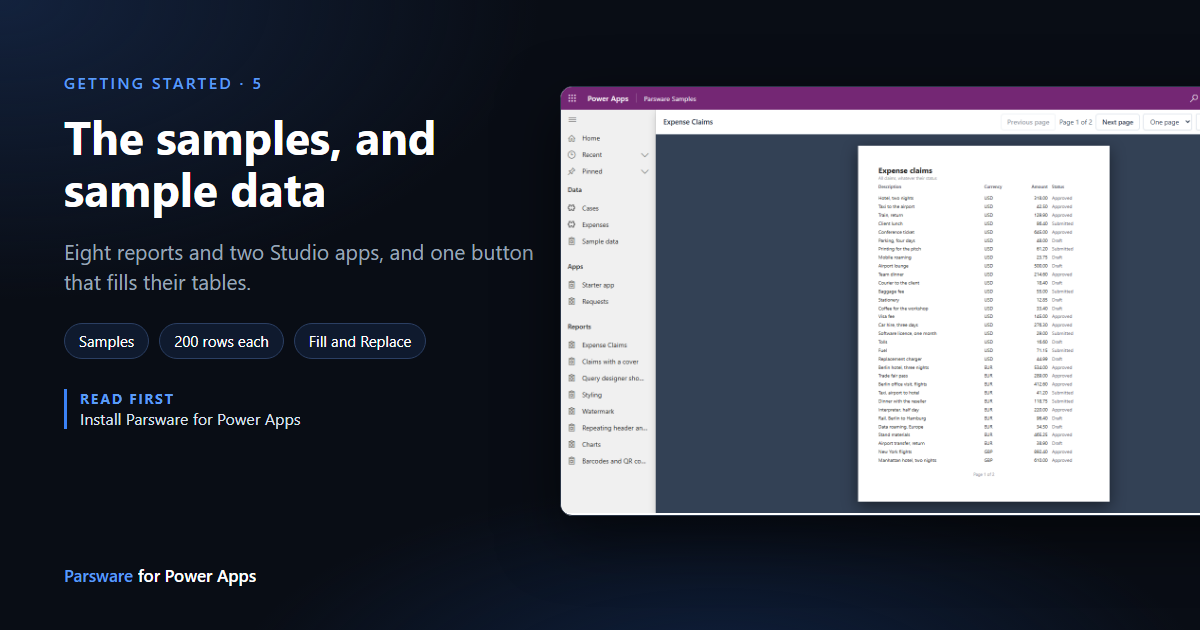Follow the Install Parsware for Power Apps link
The image size is (1200, 630).
click(190, 420)
